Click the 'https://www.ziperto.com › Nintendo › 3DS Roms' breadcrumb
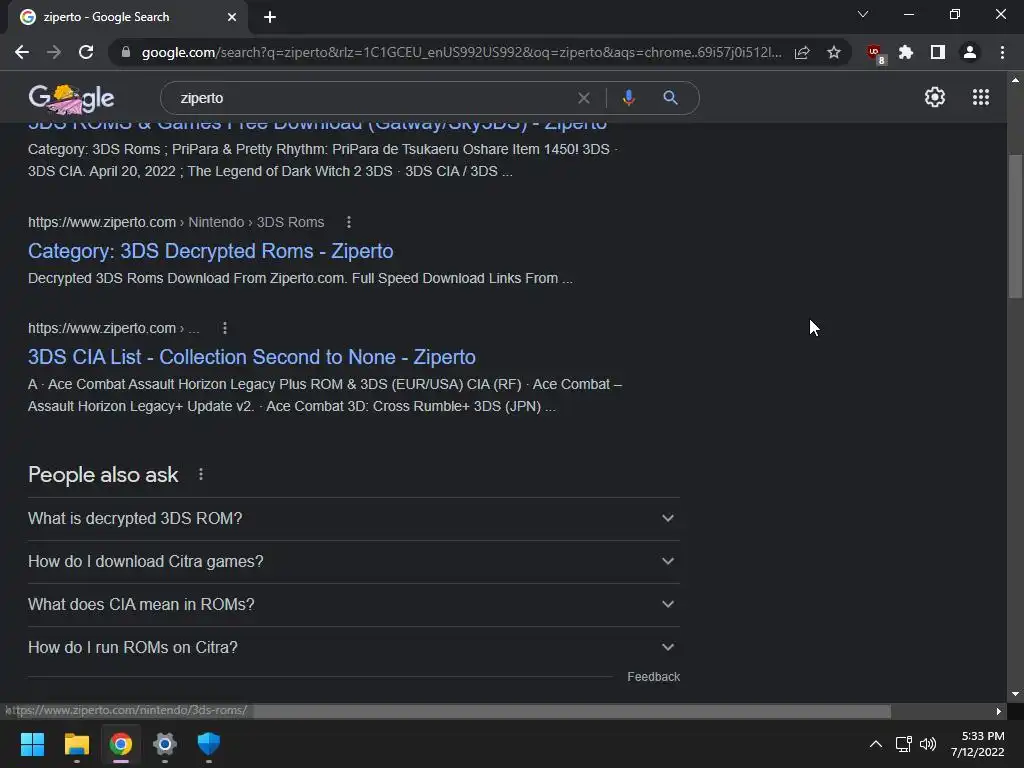The height and width of the screenshot is (768, 1024). 176,222
